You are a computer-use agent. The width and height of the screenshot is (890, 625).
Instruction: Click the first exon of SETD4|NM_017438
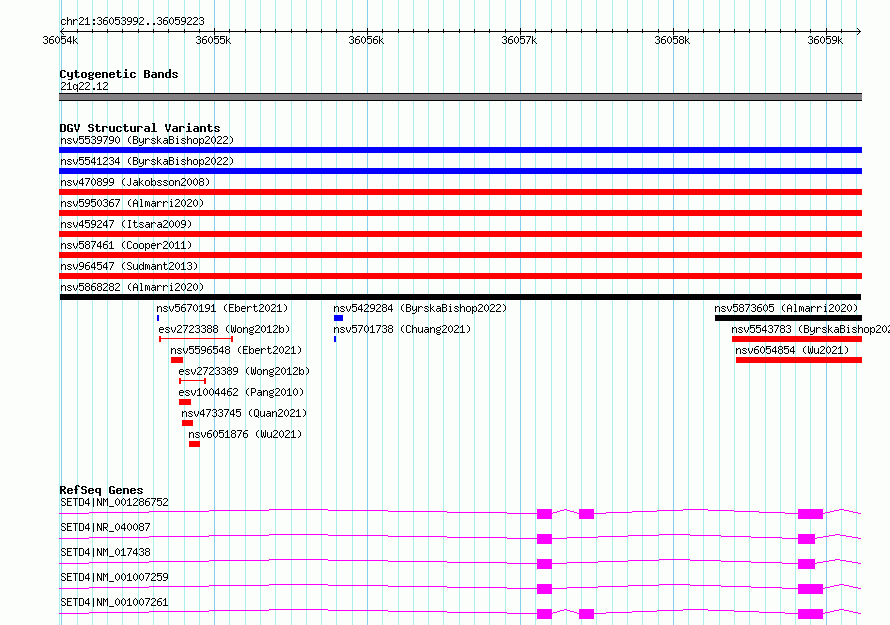coord(544,564)
